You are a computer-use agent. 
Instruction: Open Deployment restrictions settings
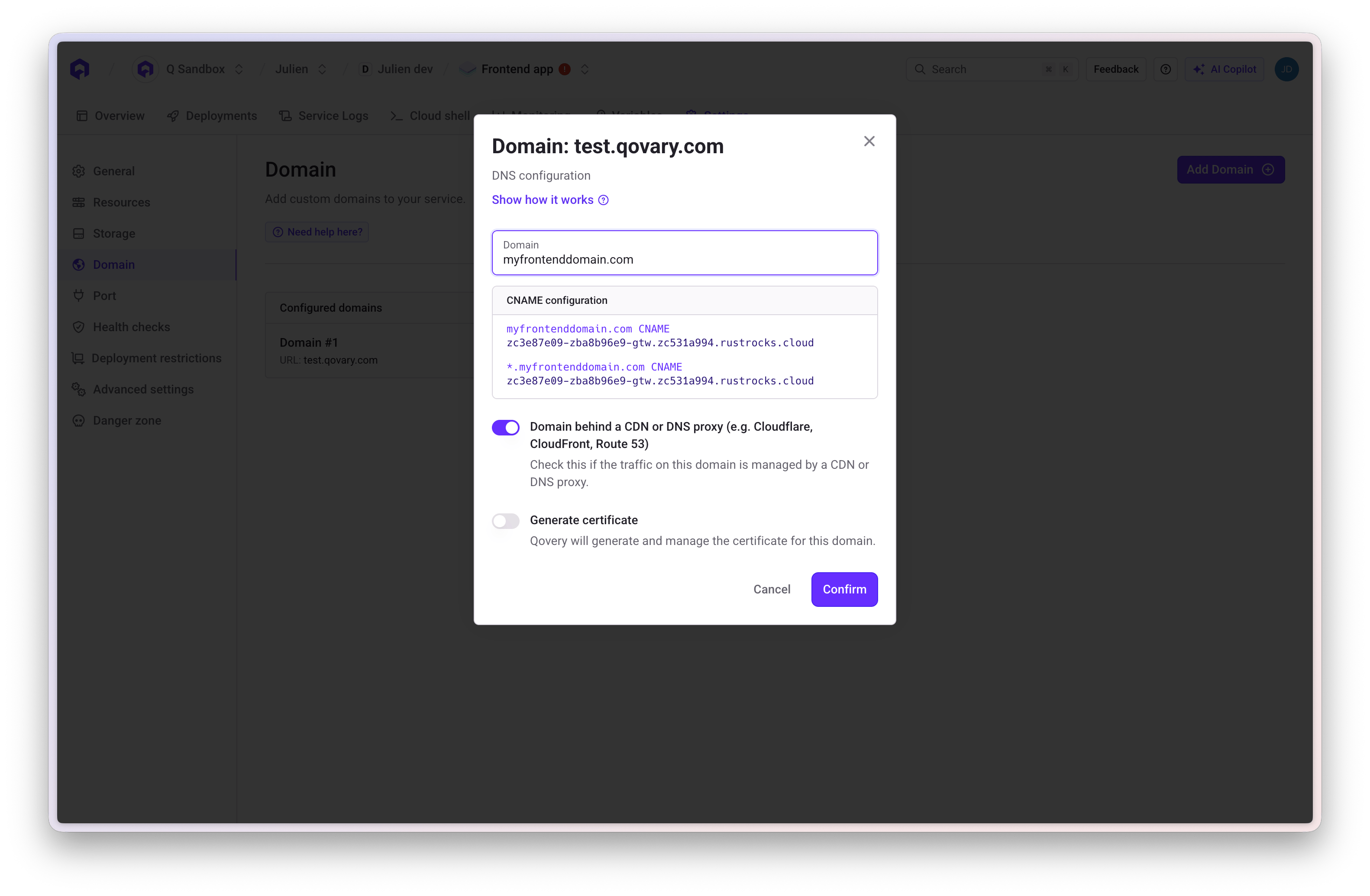click(146, 358)
